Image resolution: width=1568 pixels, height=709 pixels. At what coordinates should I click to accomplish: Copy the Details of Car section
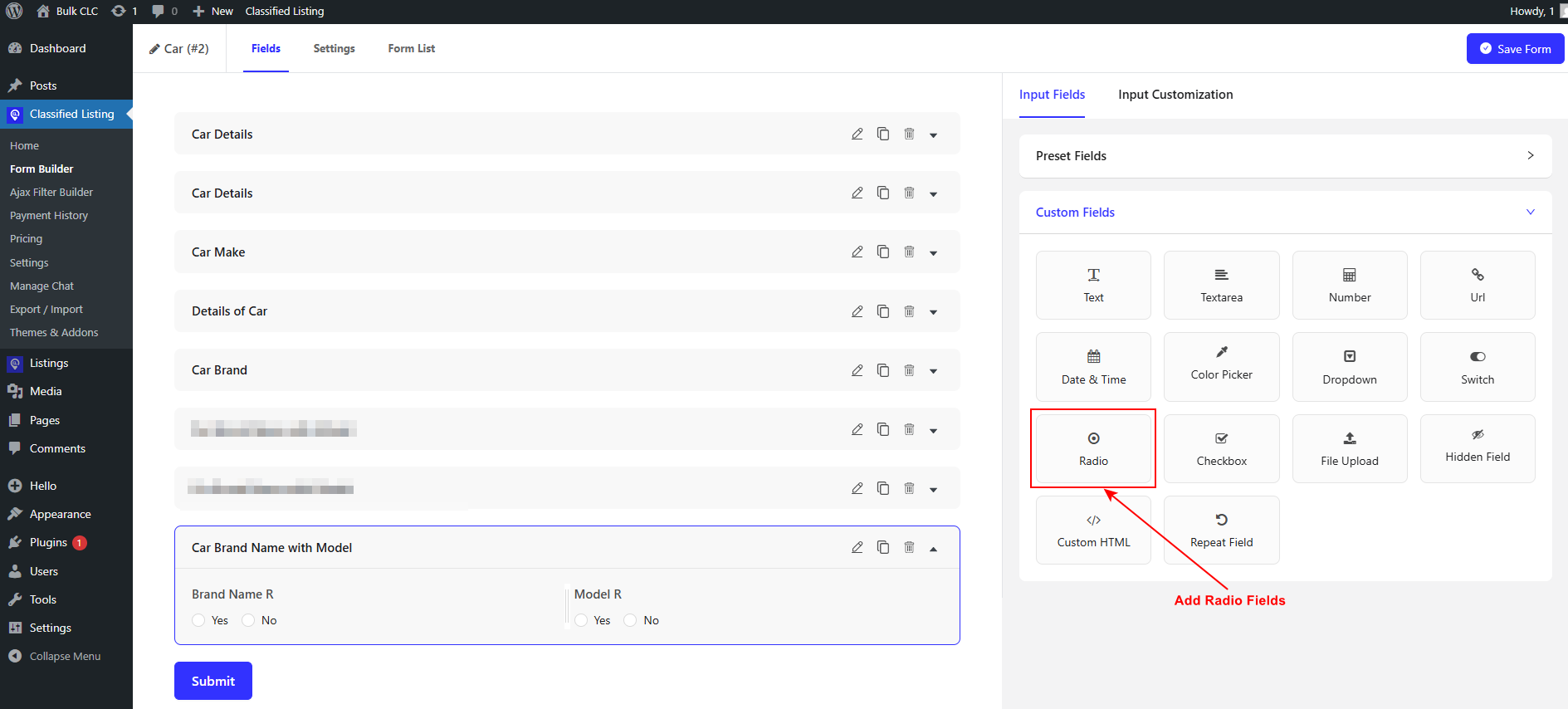point(883,311)
